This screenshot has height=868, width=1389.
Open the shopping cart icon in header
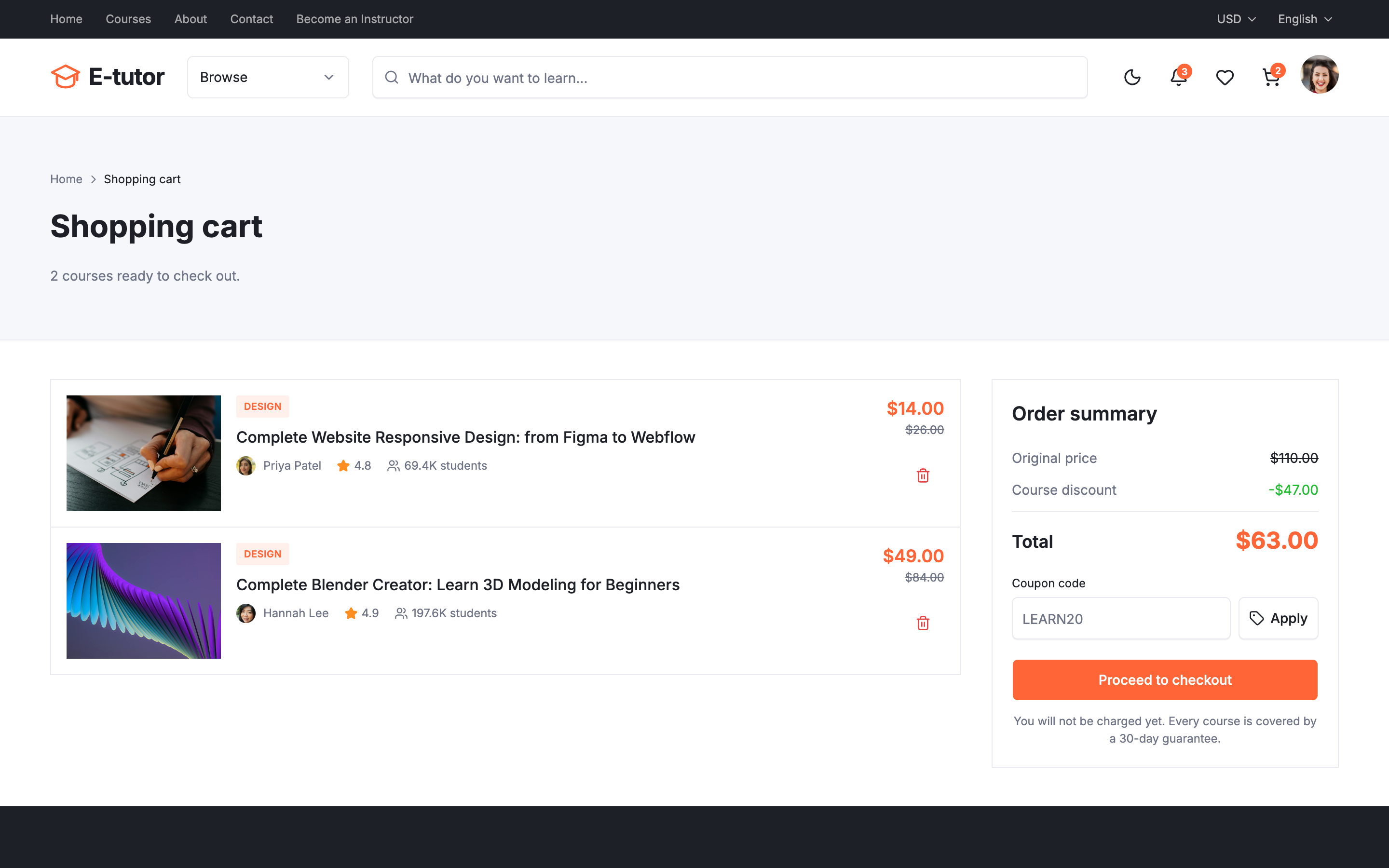pyautogui.click(x=1271, y=77)
